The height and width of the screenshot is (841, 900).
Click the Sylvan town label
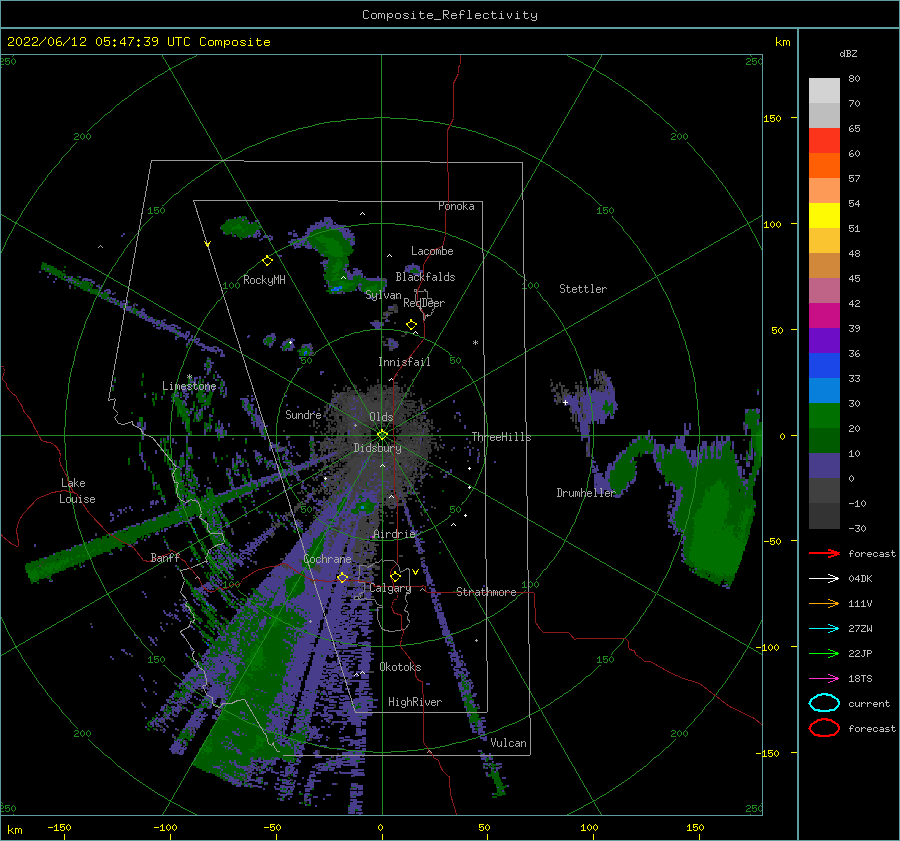tap(383, 295)
